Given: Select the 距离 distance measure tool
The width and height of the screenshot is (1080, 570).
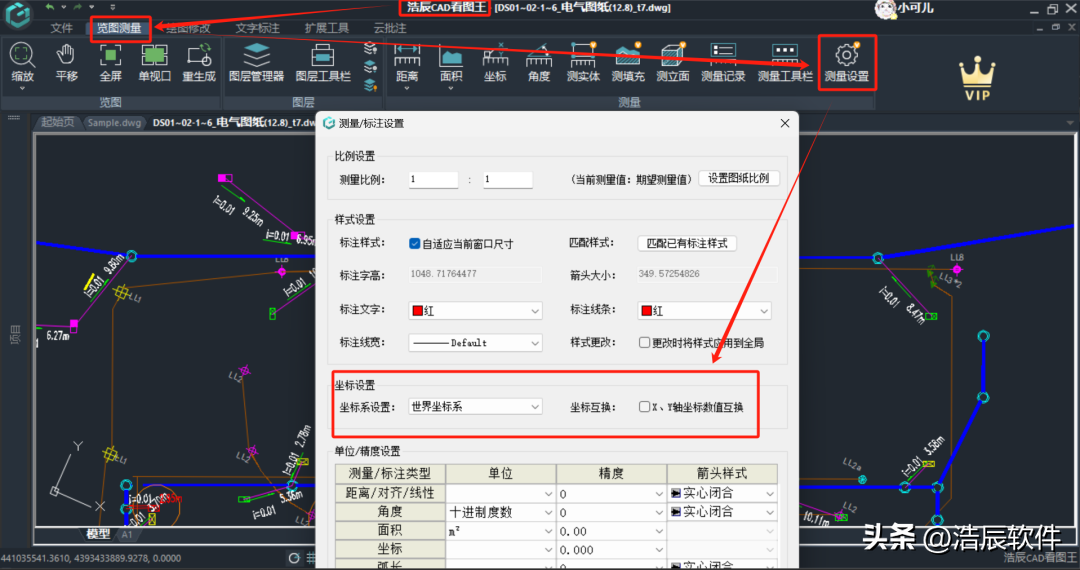Looking at the screenshot, I should click(407, 62).
